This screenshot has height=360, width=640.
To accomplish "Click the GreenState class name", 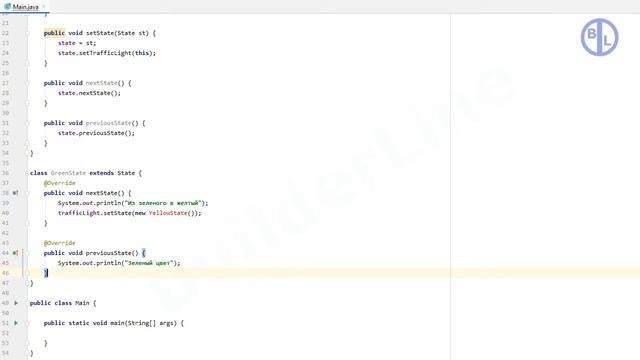I will 68,173.
